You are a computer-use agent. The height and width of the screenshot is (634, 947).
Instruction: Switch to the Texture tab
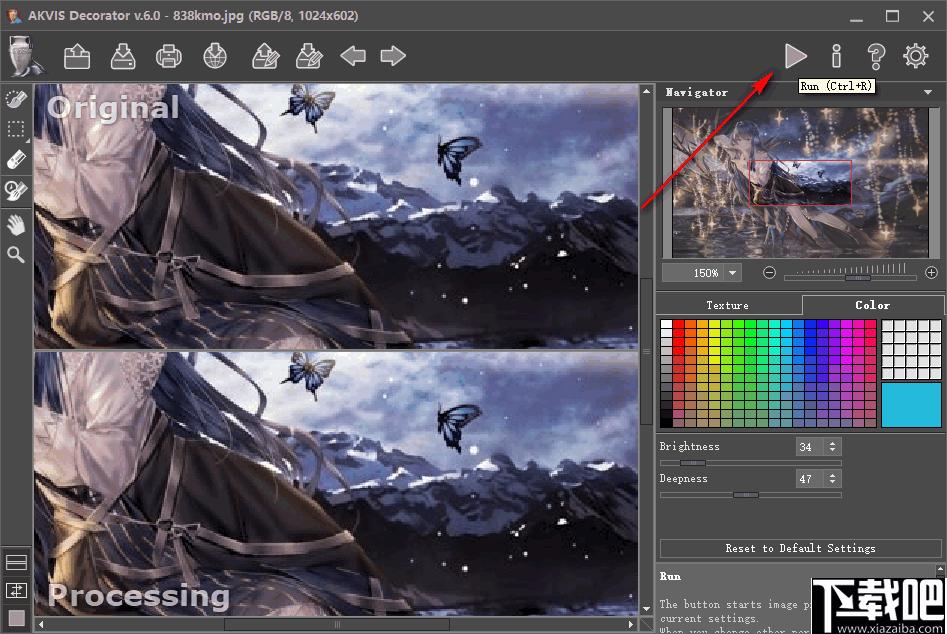[727, 306]
